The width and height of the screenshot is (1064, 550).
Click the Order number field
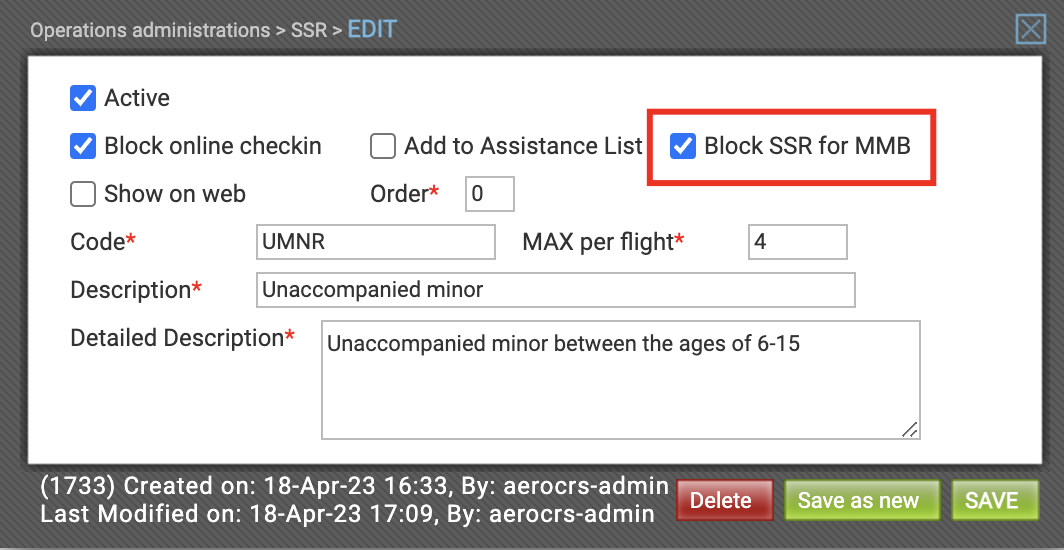point(490,194)
